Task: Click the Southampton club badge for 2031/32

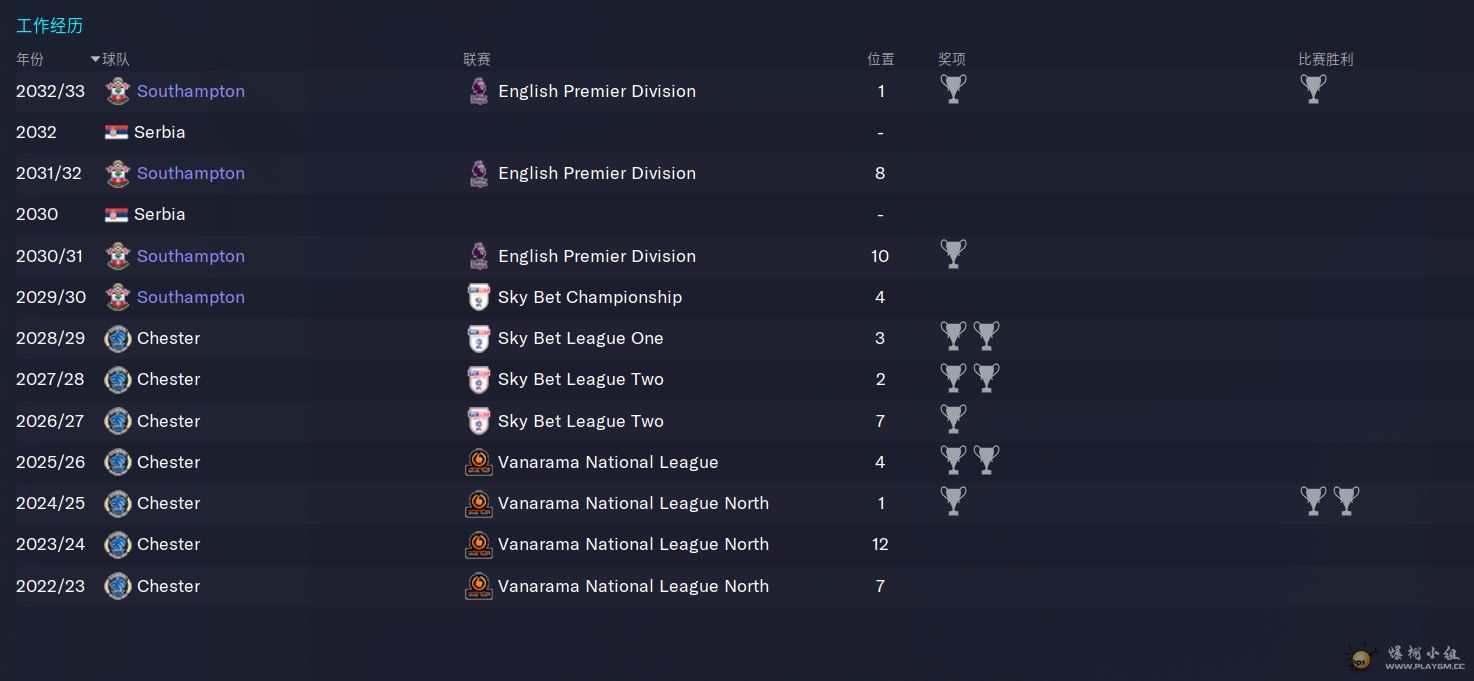Action: click(x=118, y=173)
